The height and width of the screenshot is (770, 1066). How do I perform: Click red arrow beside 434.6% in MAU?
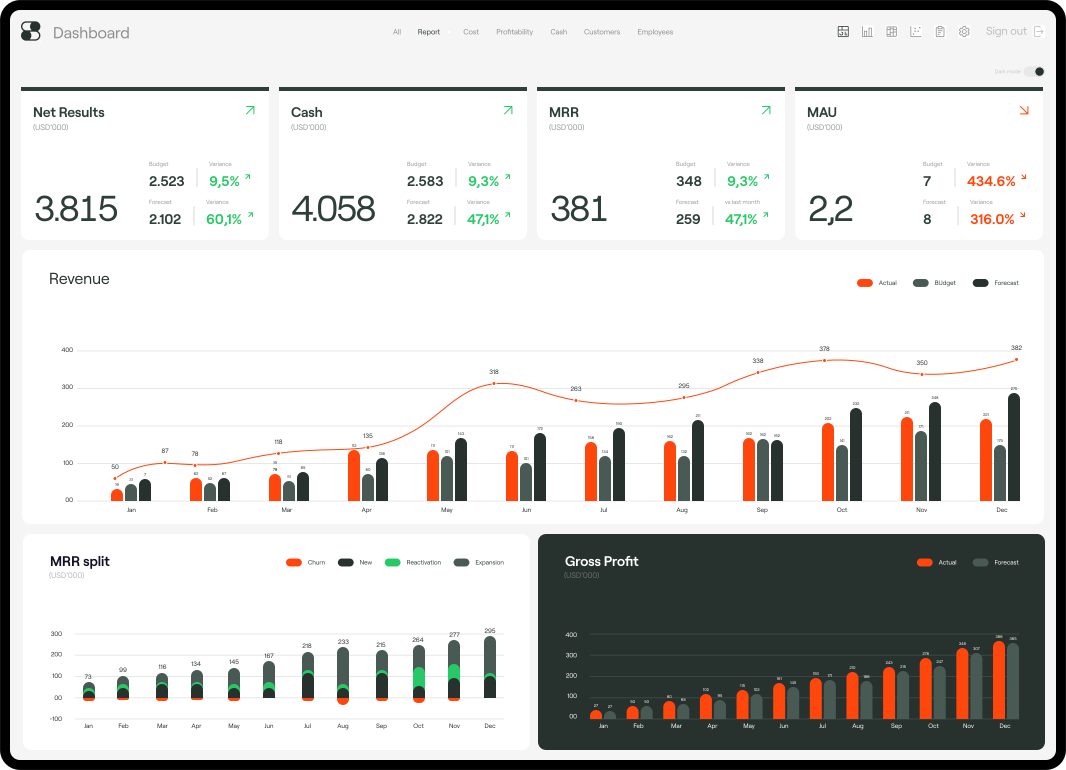1023,178
